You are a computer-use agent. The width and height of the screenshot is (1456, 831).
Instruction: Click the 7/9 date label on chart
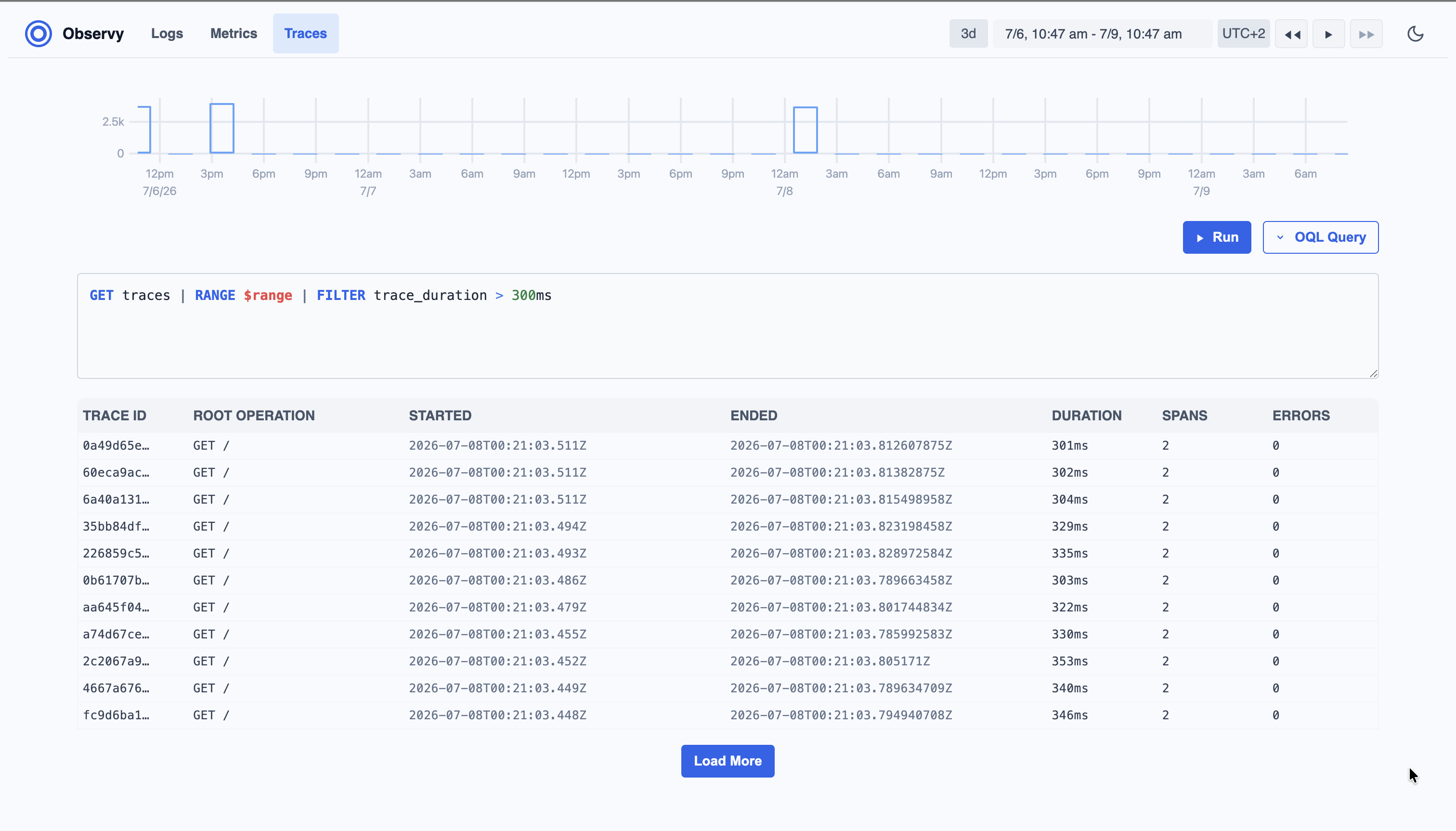[1201, 191]
